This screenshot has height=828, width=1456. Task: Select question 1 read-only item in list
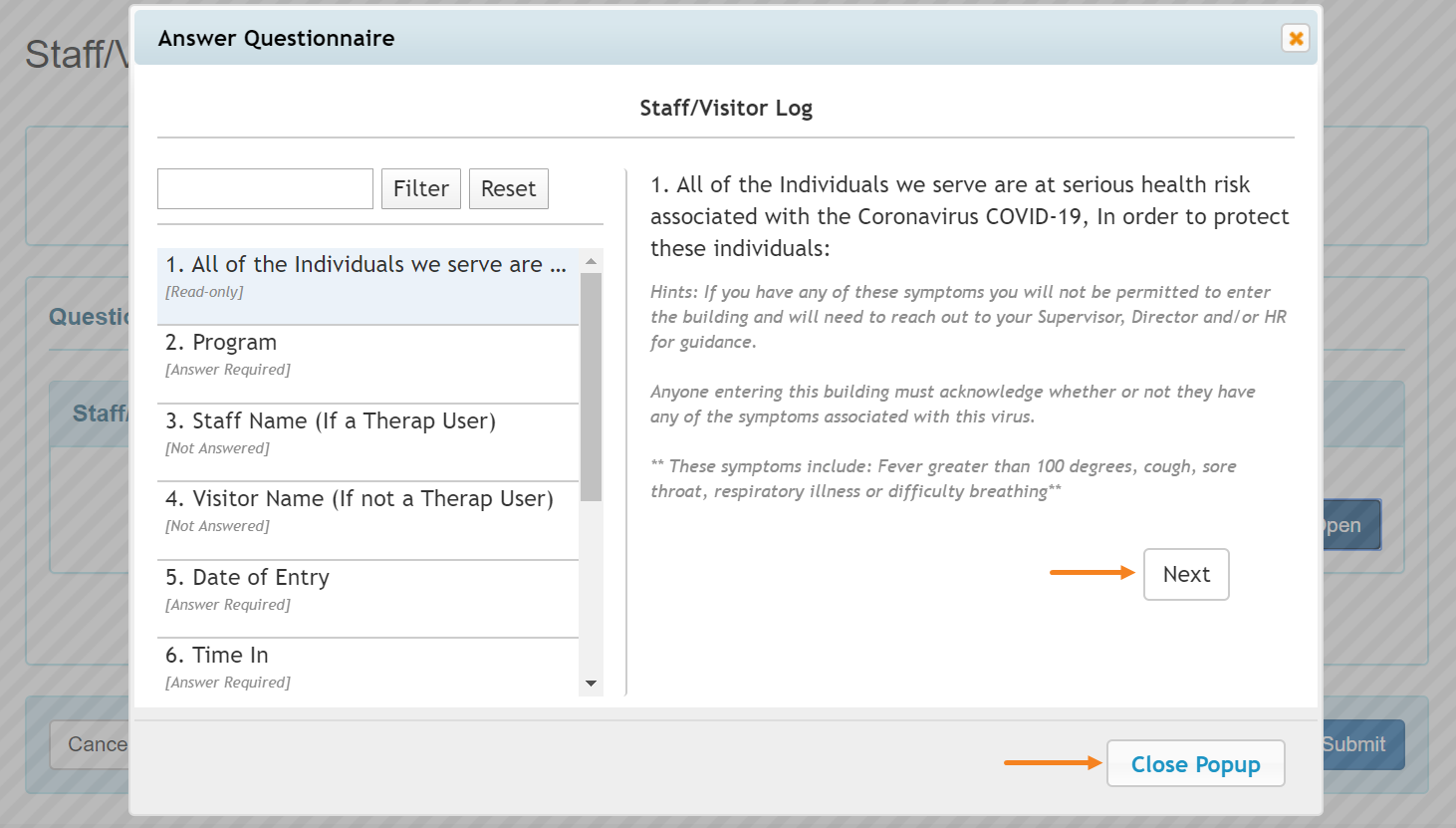click(x=366, y=276)
